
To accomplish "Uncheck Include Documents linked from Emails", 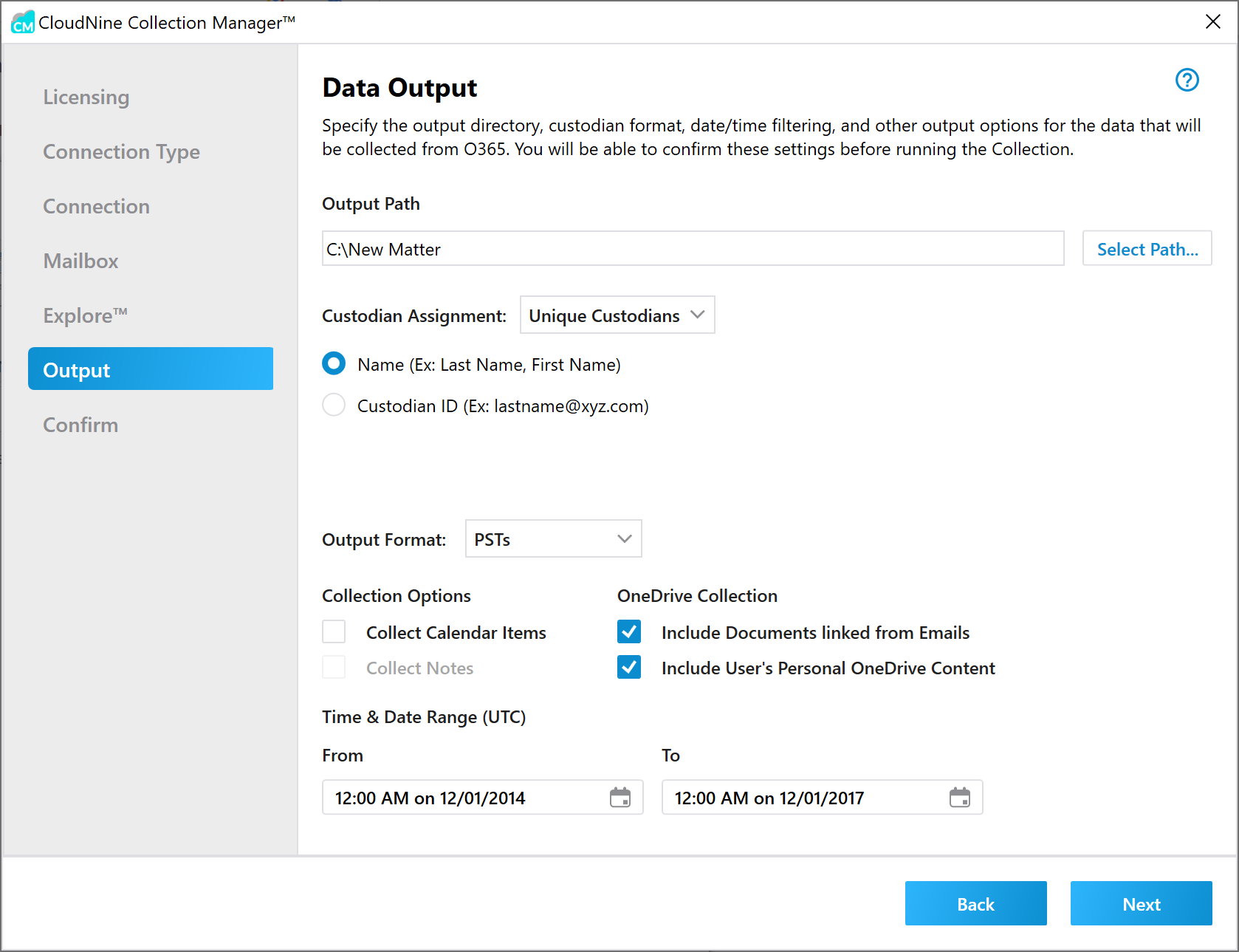I will coord(629,631).
